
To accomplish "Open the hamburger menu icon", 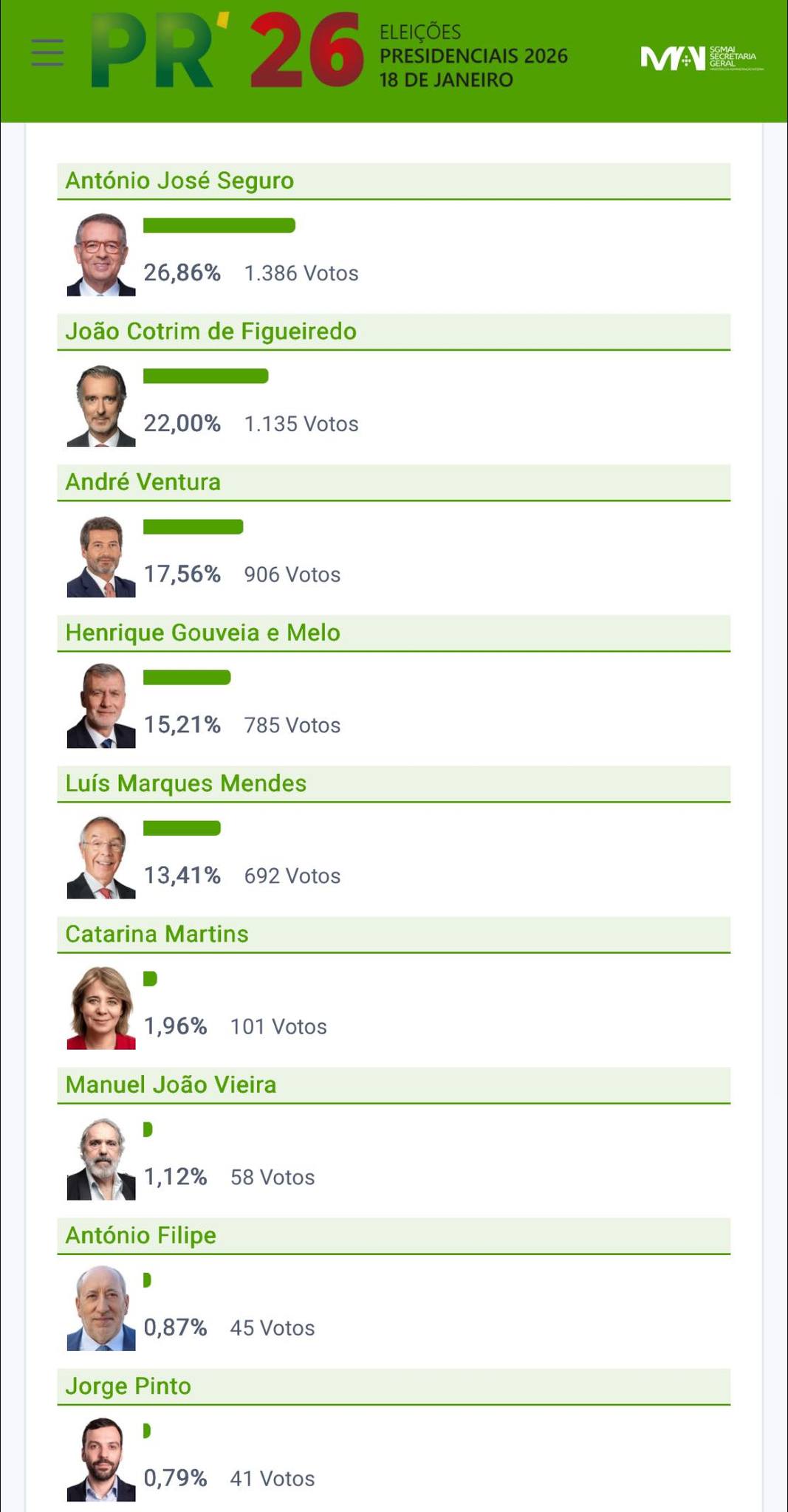I will (x=47, y=53).
